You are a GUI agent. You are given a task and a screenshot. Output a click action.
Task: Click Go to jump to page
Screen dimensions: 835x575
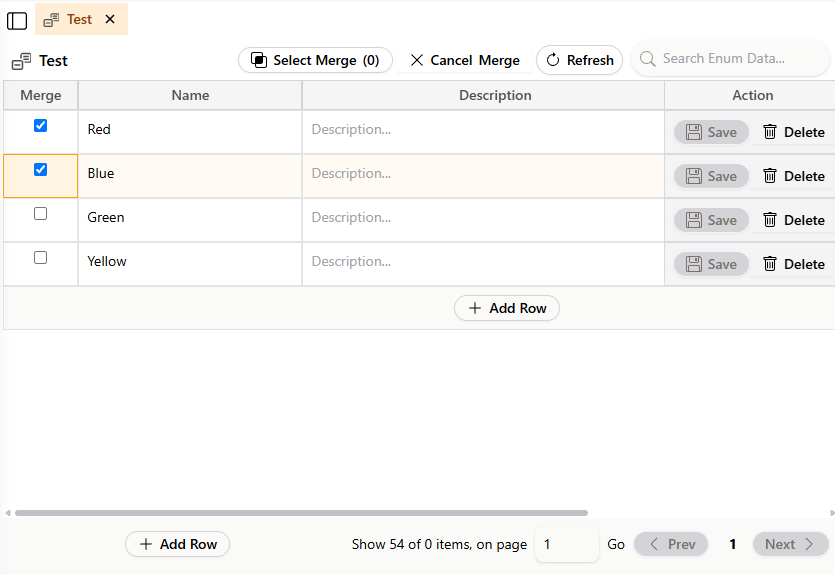pos(616,544)
